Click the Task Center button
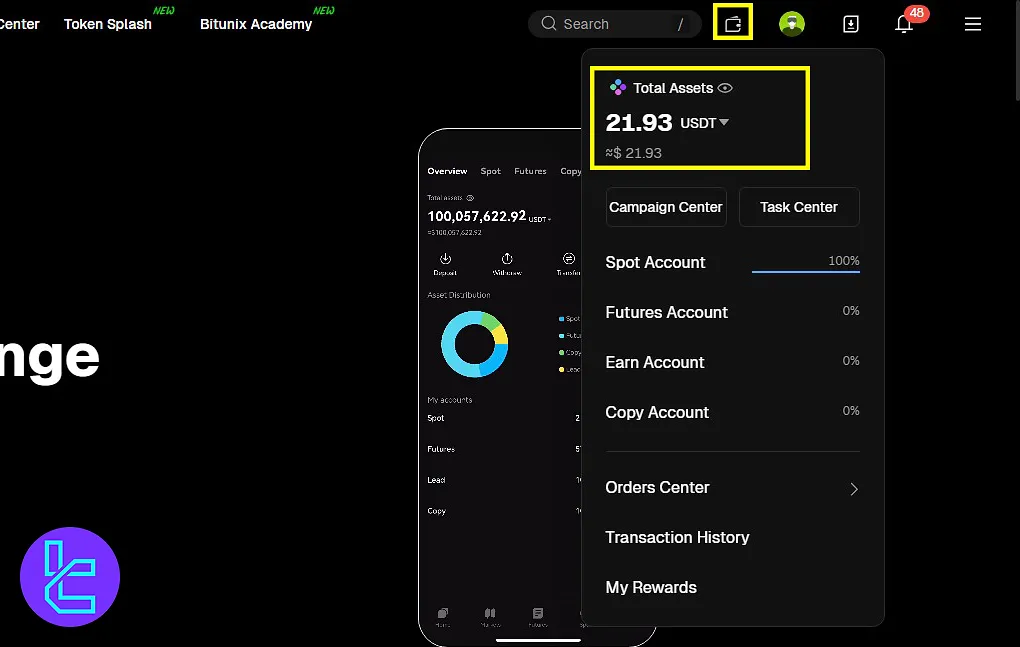This screenshot has width=1020, height=647. [x=799, y=207]
